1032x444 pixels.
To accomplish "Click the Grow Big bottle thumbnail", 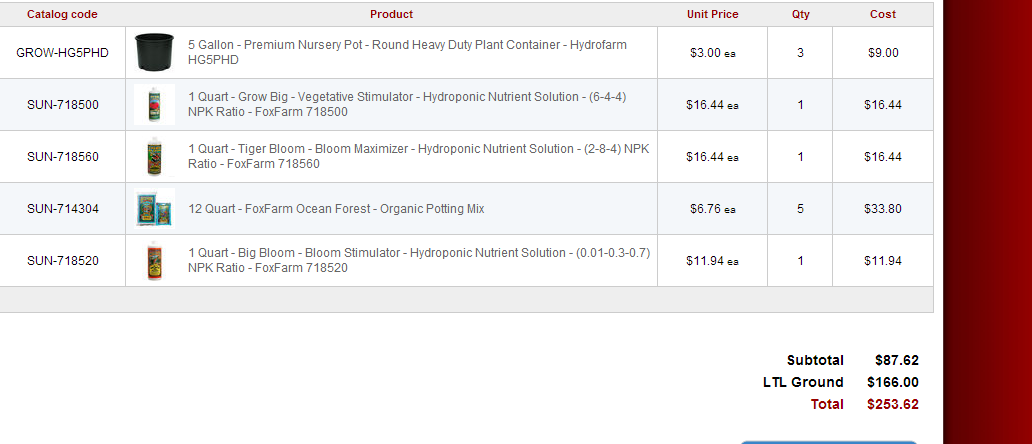I will tap(154, 105).
